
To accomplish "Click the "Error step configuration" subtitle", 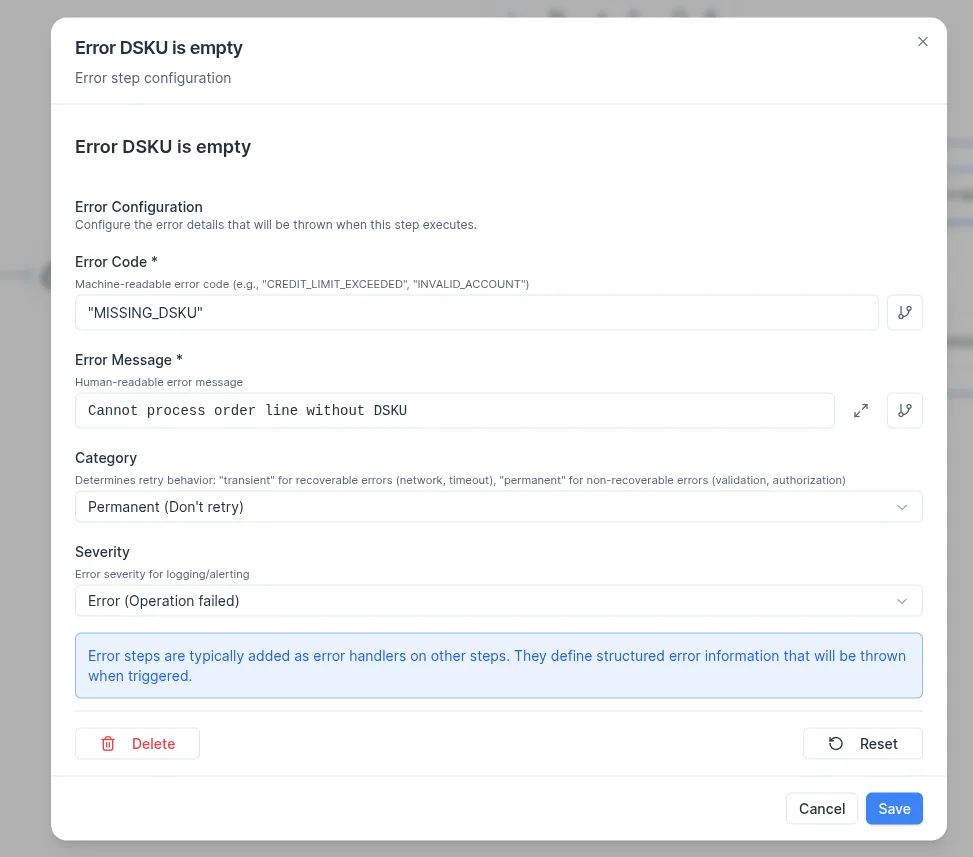I will pyautogui.click(x=153, y=78).
